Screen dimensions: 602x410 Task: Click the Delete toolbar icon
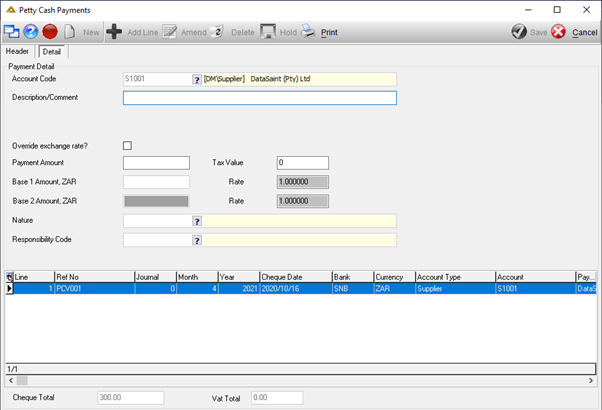217,31
